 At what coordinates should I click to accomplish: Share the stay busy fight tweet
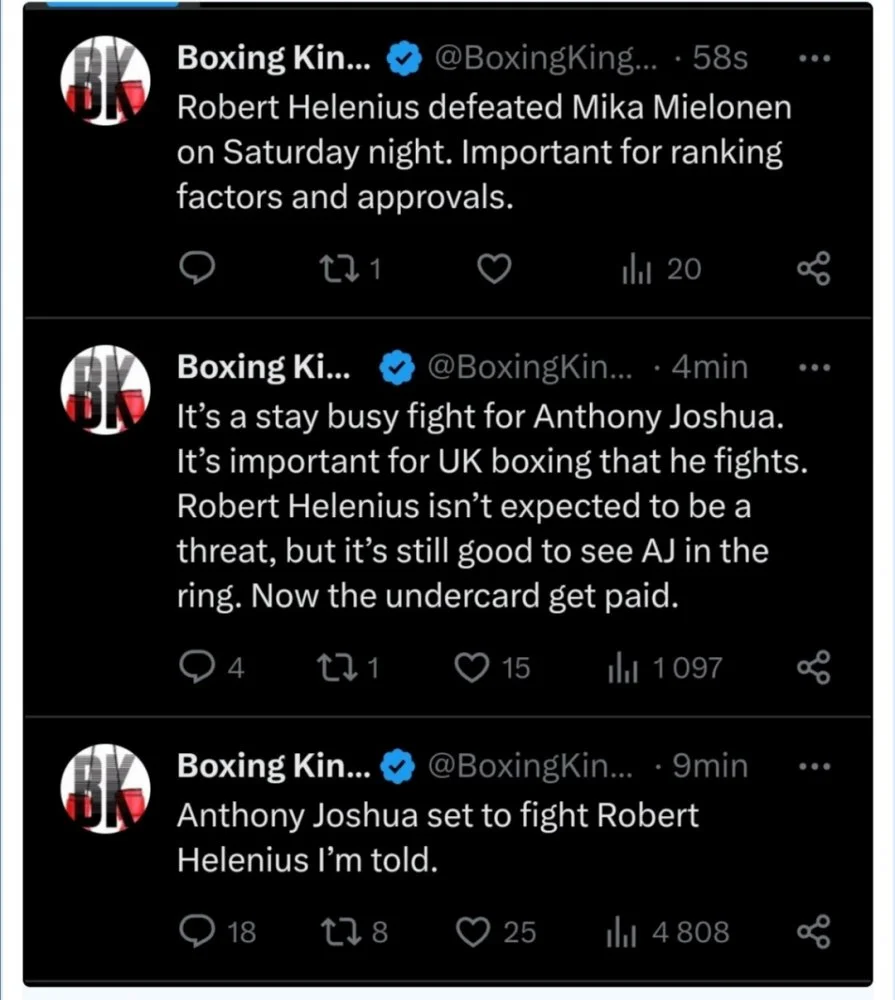813,667
